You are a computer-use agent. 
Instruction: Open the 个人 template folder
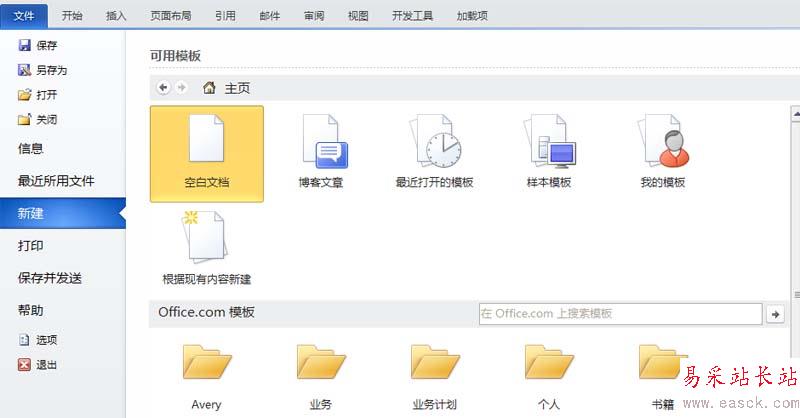point(549,377)
